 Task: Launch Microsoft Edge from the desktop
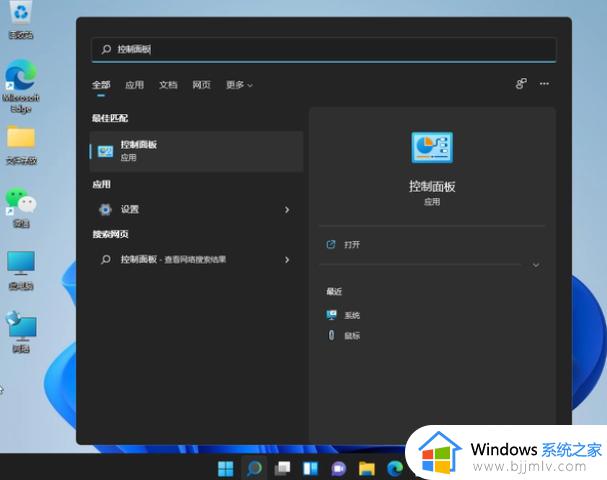pos(21,86)
